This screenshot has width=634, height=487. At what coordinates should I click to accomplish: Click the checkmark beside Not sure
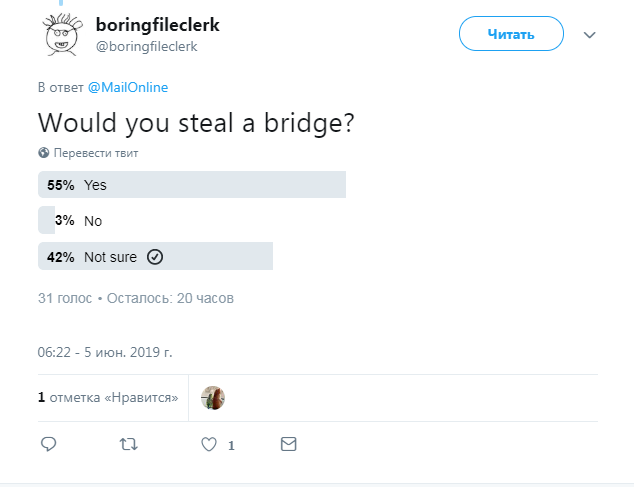155,257
